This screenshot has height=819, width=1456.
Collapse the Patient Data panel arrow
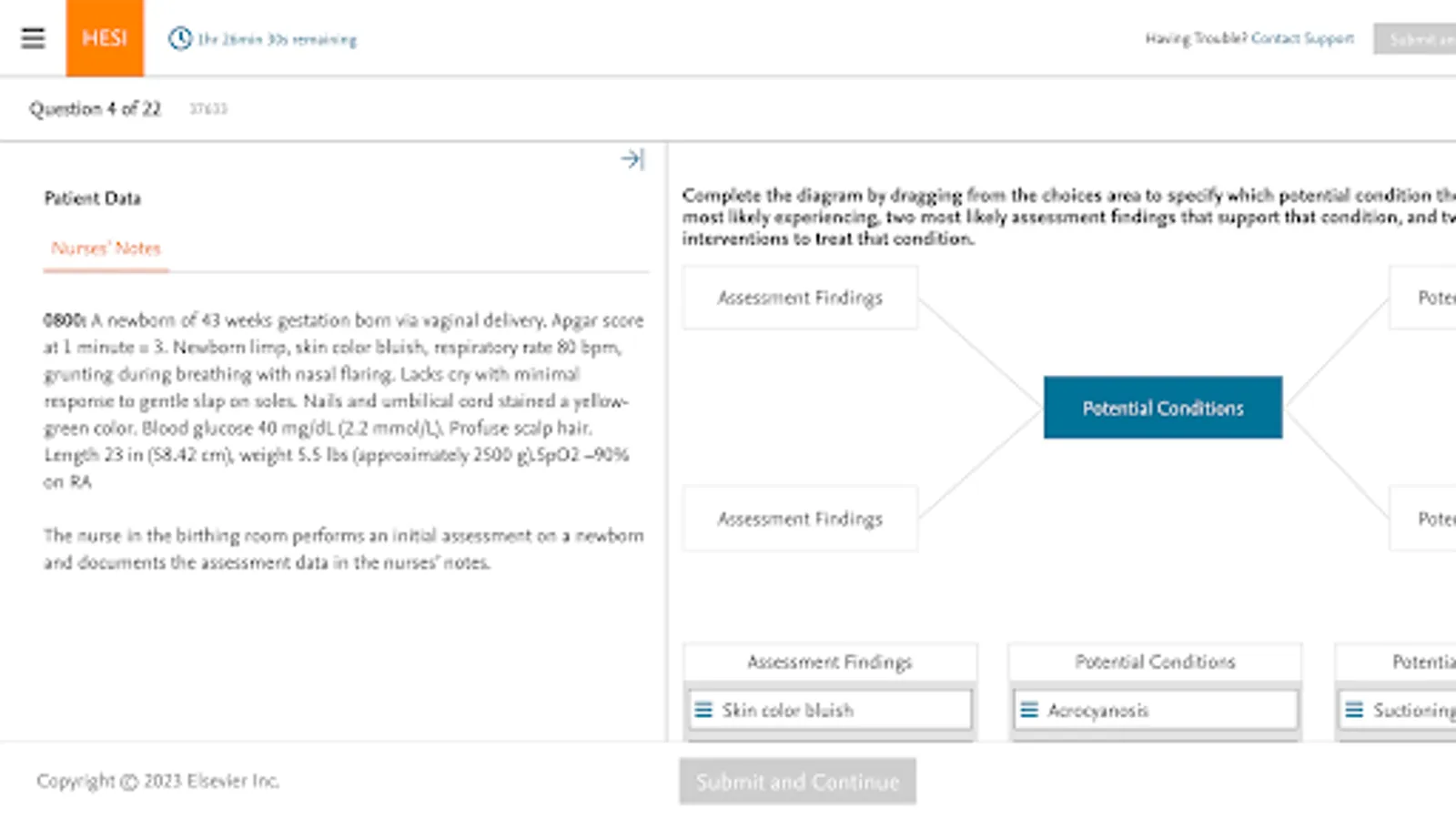[632, 159]
